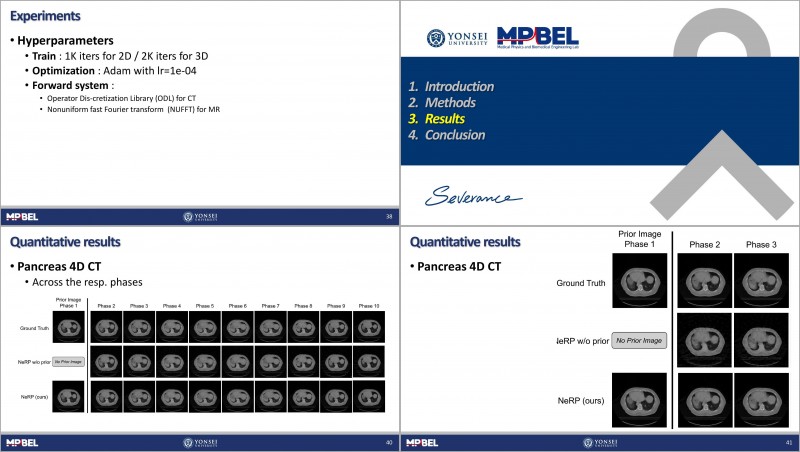Click 'Phase 2' header on slide 41
800x452 pixels.
click(x=705, y=245)
